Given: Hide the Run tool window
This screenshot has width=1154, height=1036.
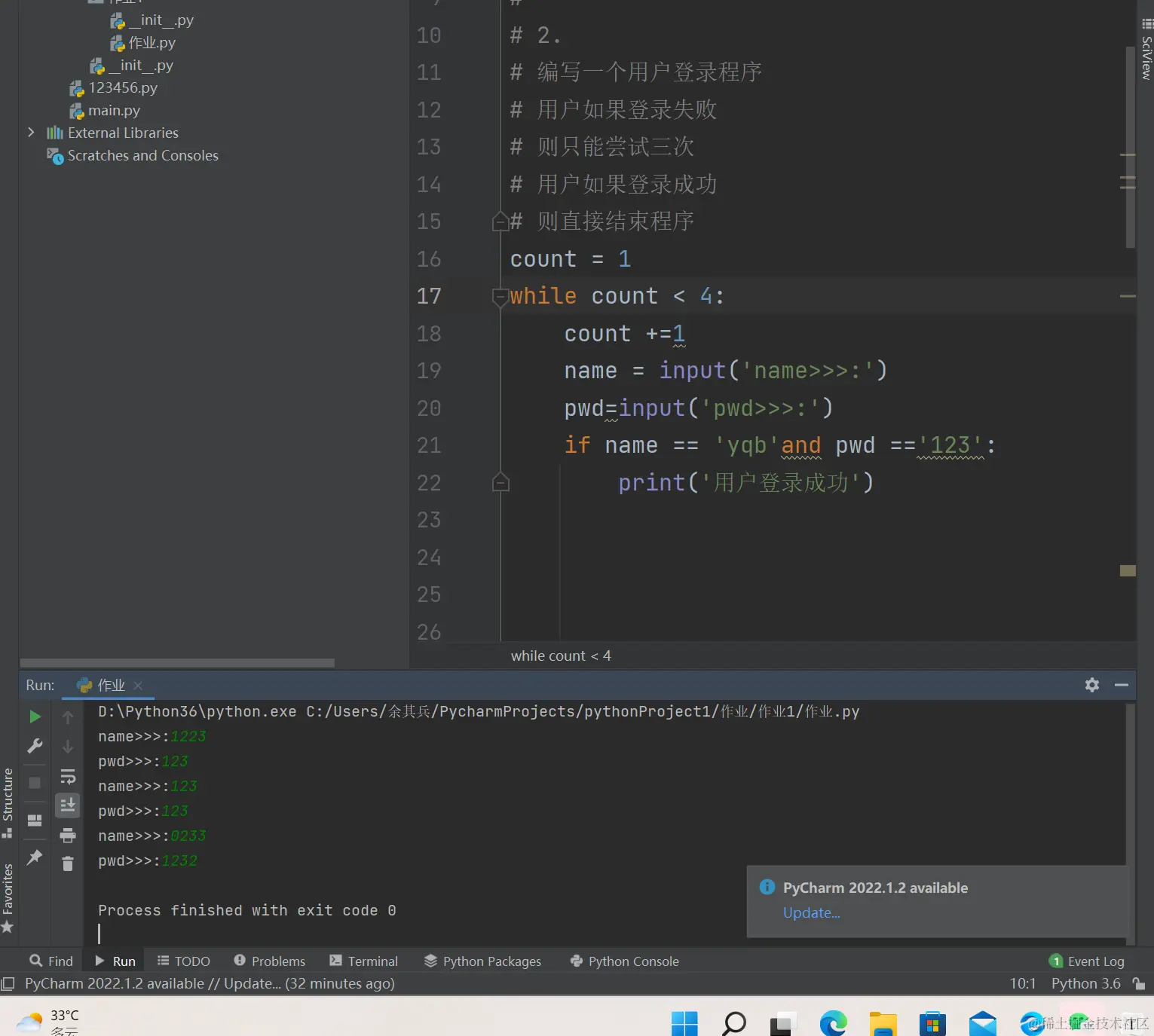Looking at the screenshot, I should pyautogui.click(x=1122, y=685).
